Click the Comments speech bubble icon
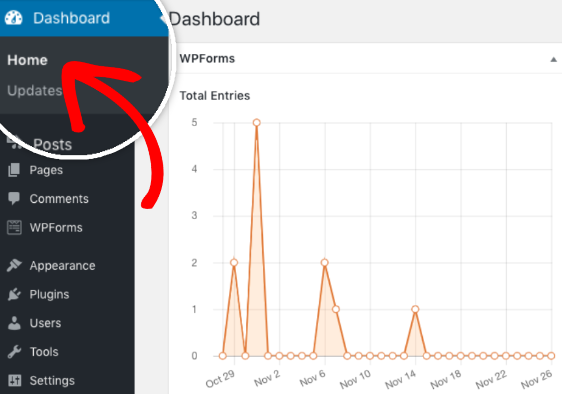The image size is (562, 394). [x=14, y=198]
